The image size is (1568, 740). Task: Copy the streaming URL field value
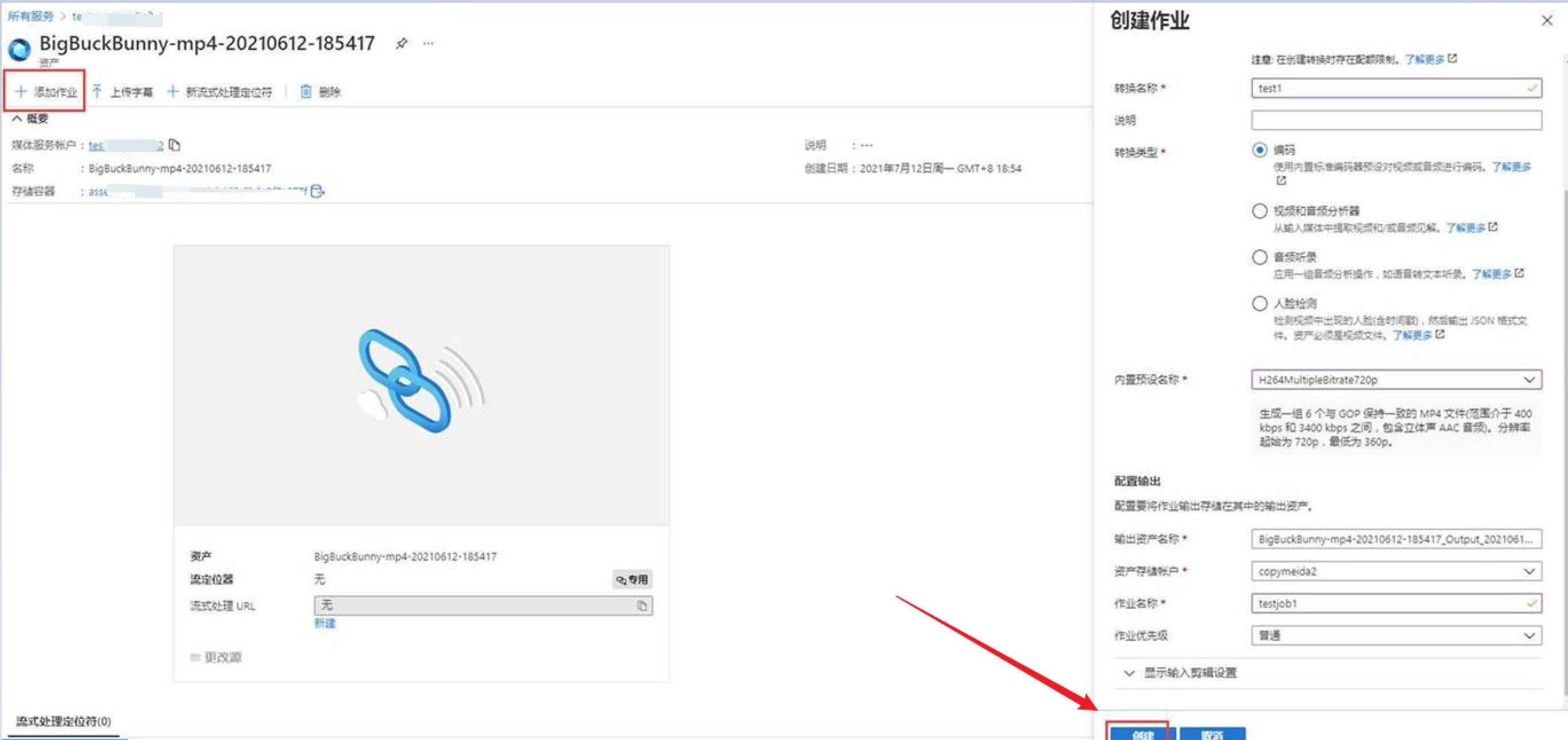click(x=642, y=605)
